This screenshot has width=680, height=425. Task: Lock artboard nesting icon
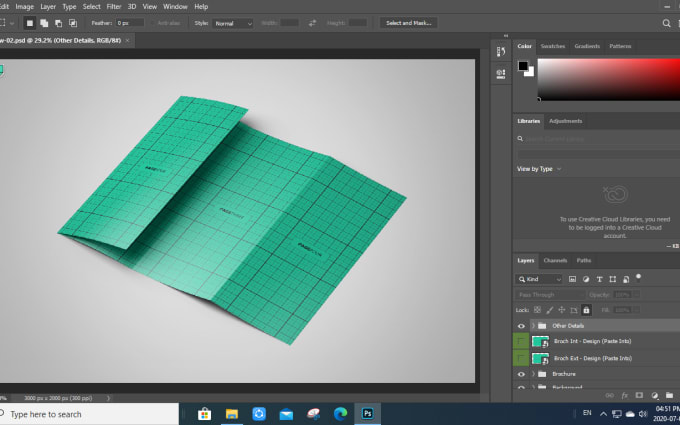pyautogui.click(x=574, y=310)
